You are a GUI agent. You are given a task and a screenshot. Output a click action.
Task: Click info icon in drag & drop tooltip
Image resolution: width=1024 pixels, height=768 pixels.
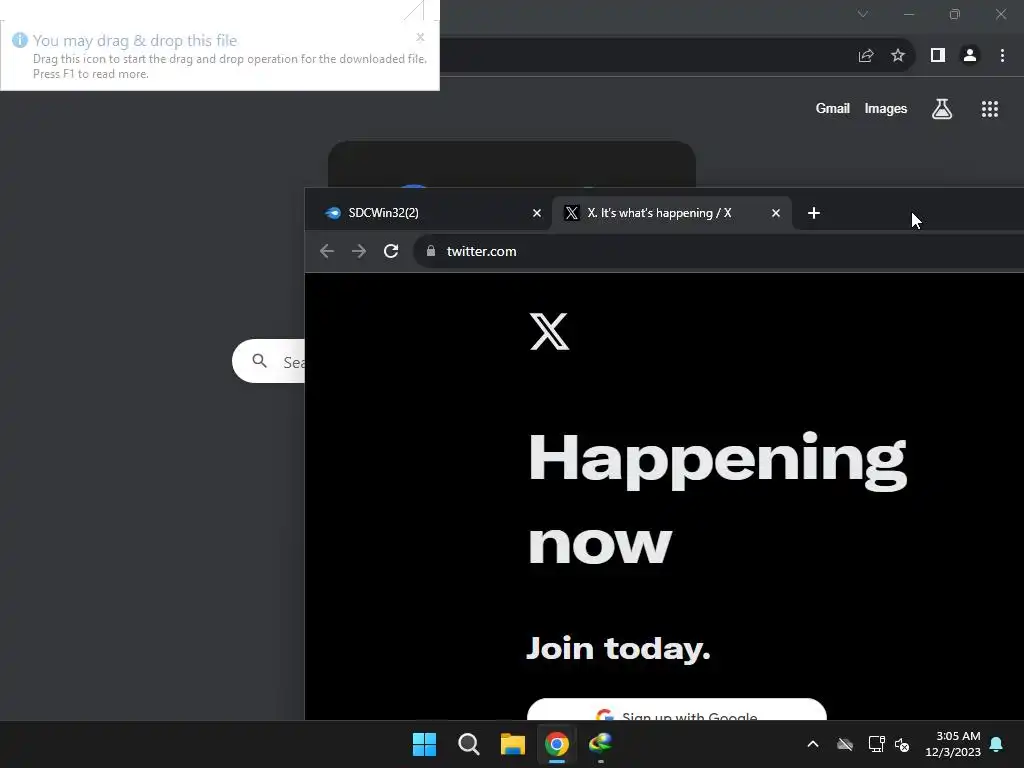(20, 40)
